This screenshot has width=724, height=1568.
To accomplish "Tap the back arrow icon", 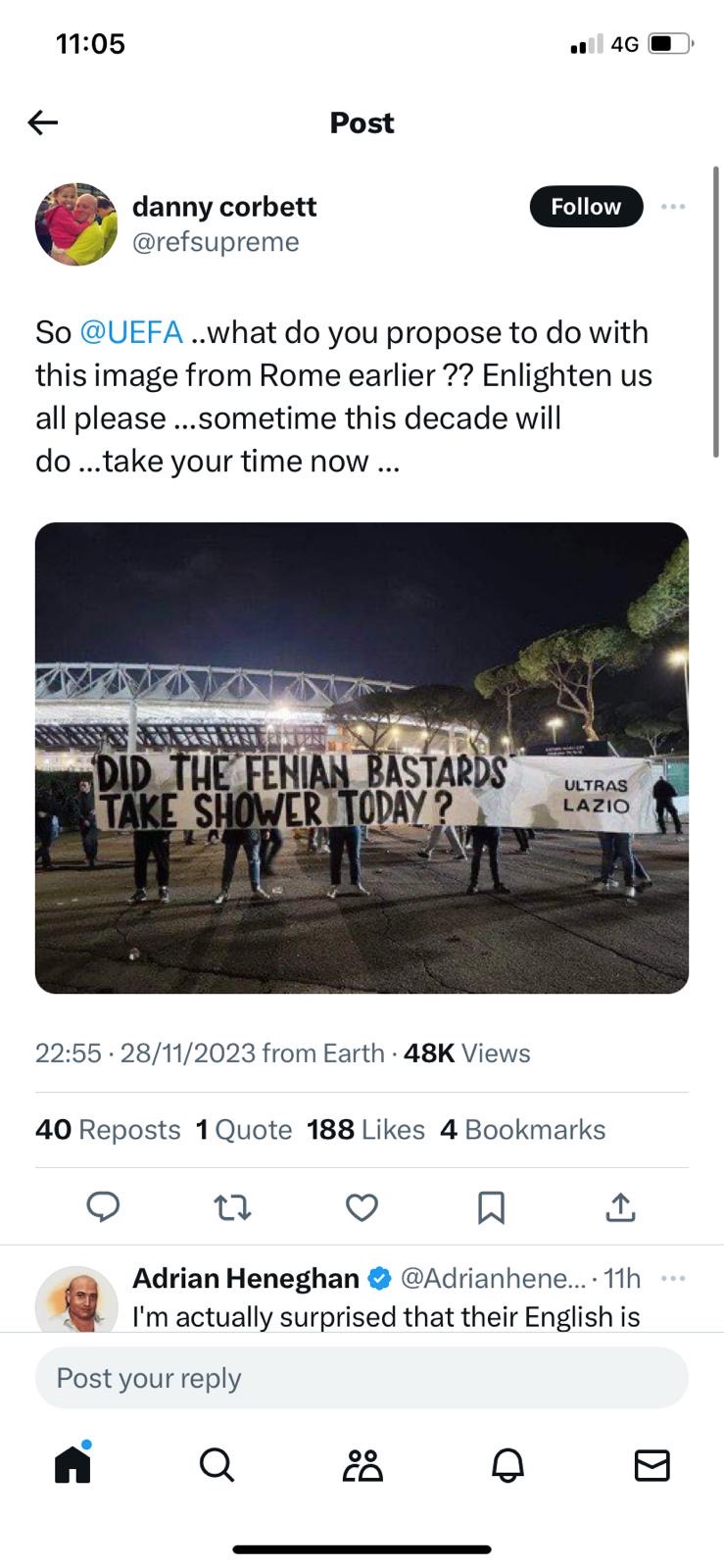I will pyautogui.click(x=43, y=122).
